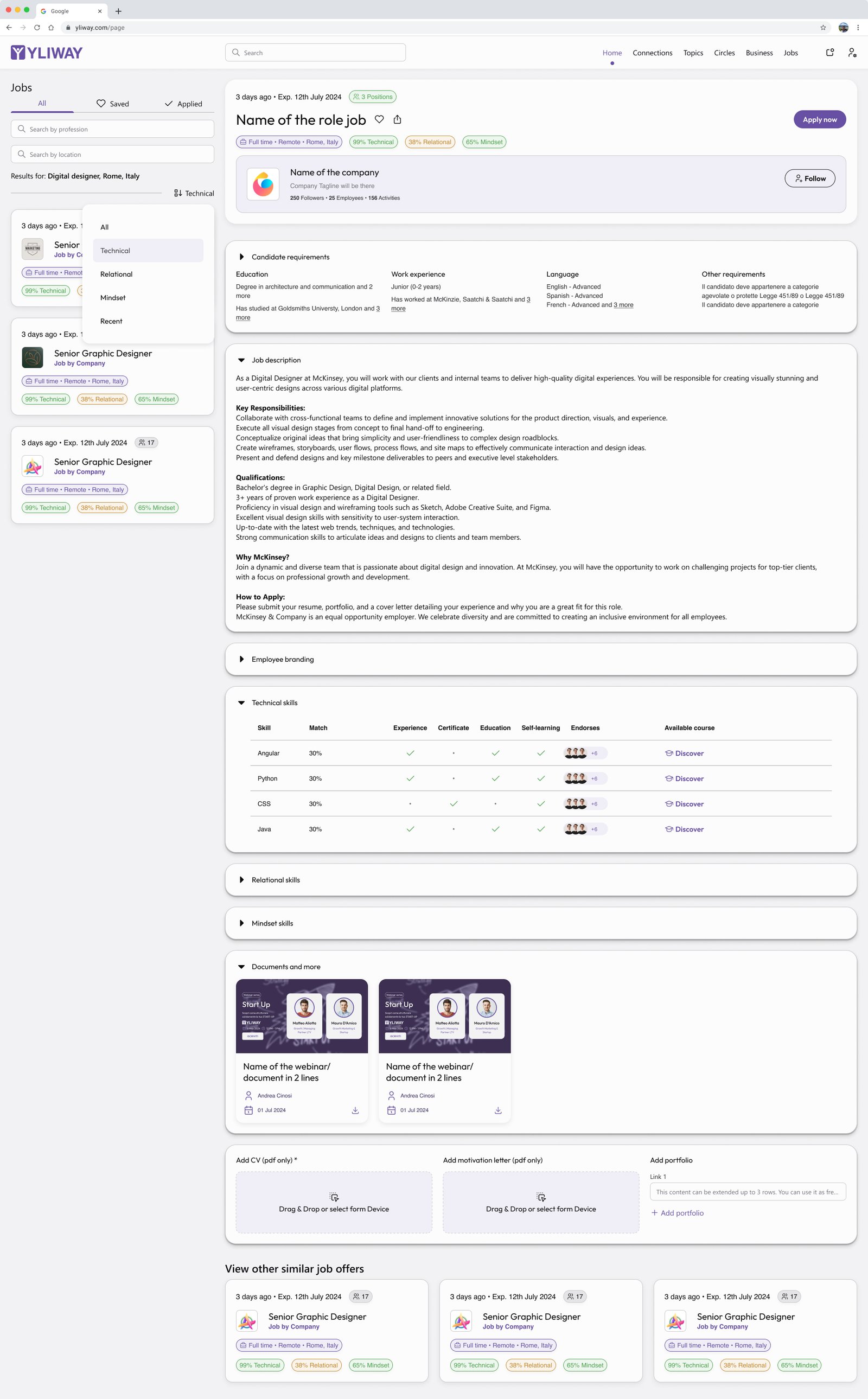The height and width of the screenshot is (1399, 868).
Task: Click 38% Relational tag under role title
Action: (x=430, y=142)
